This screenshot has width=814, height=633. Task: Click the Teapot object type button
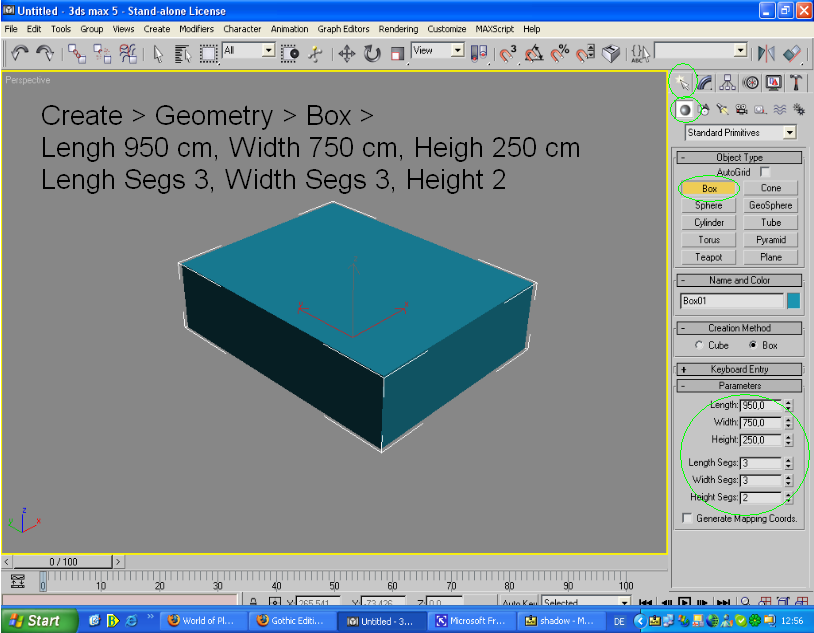[709, 257]
